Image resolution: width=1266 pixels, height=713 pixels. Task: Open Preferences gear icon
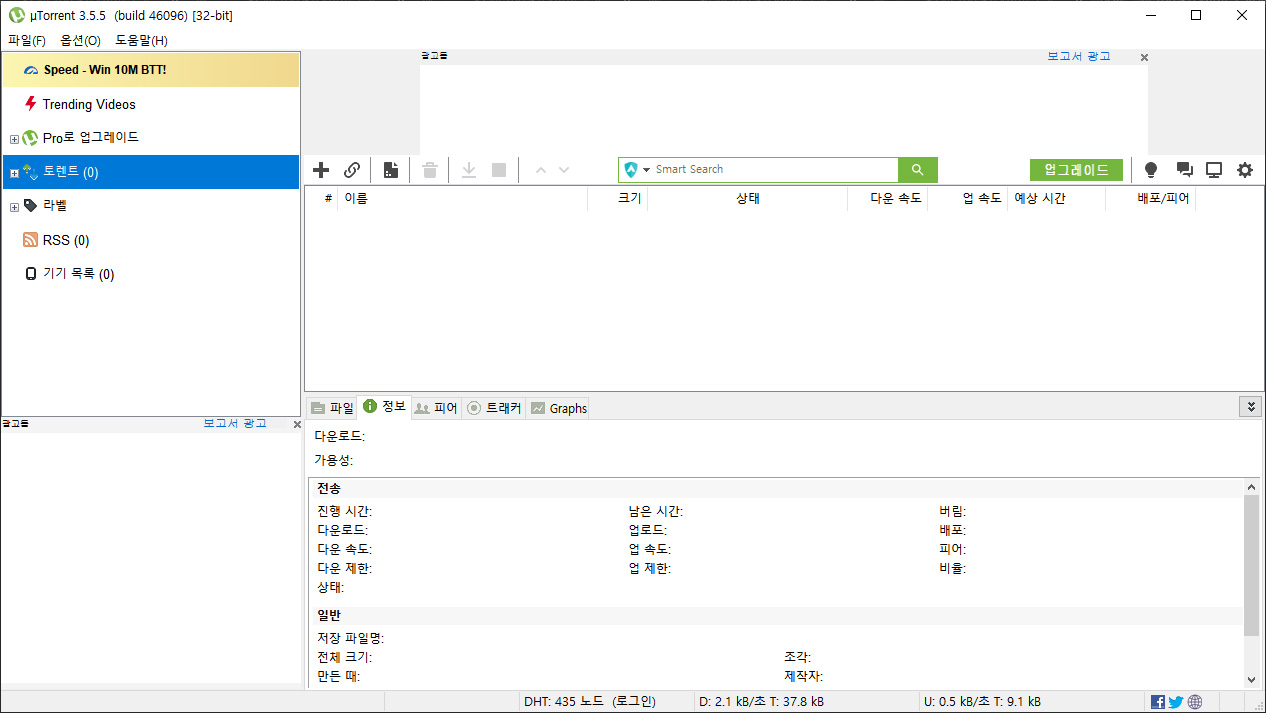[1245, 170]
